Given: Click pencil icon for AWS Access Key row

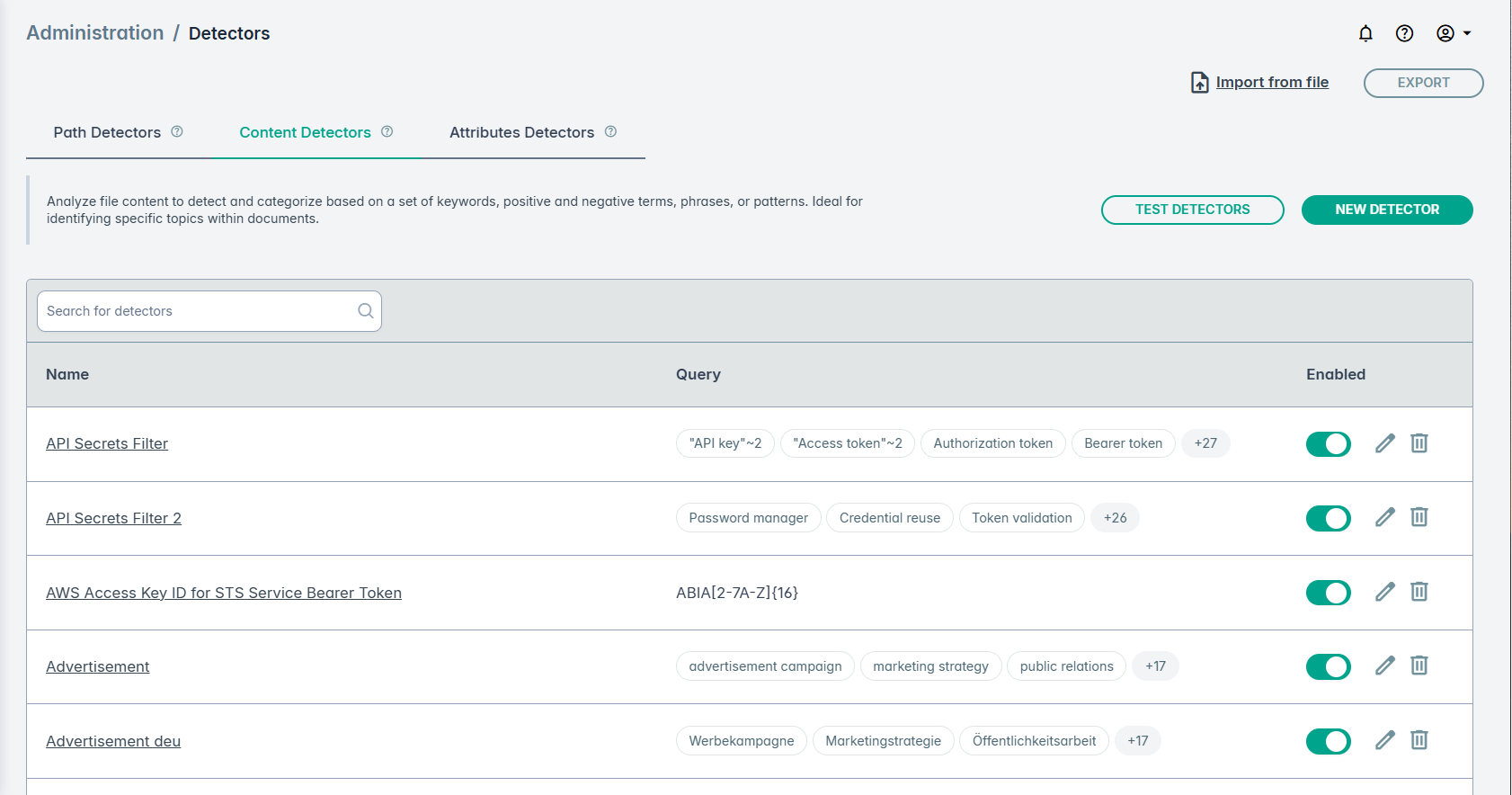Looking at the screenshot, I should [1385, 592].
